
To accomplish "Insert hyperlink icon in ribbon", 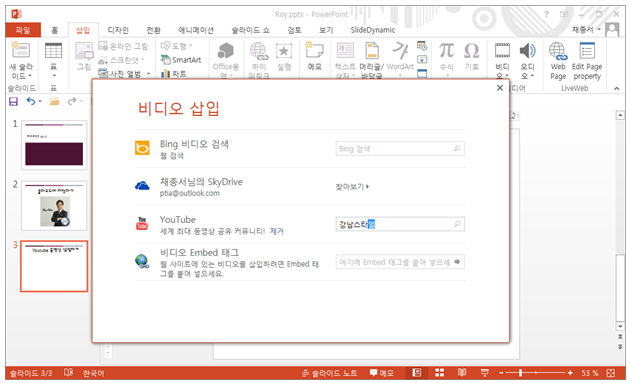I will coord(259,51).
